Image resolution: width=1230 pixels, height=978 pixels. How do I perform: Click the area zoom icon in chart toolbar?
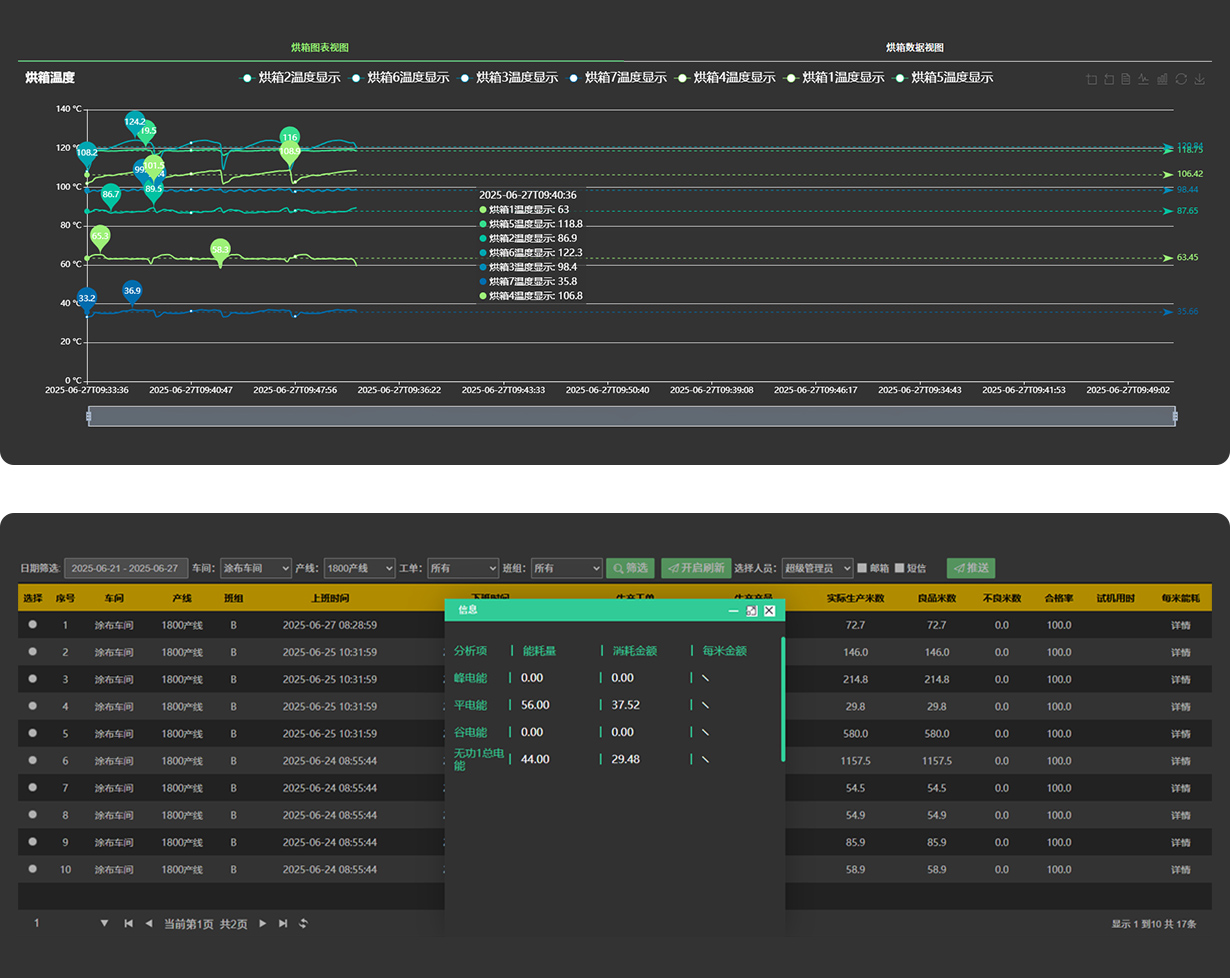1092,79
